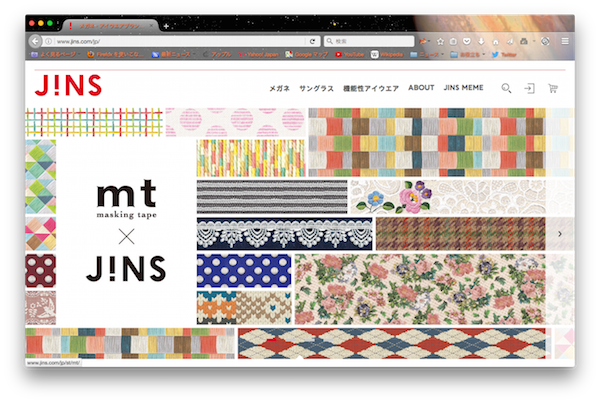Image resolution: width=600 pixels, height=403 pixels.
Task: Open the Firefox hamburger menu
Action: click(x=565, y=41)
